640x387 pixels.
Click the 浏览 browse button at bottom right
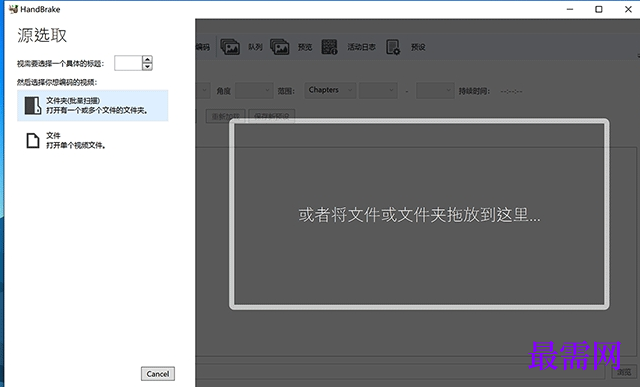point(624,372)
